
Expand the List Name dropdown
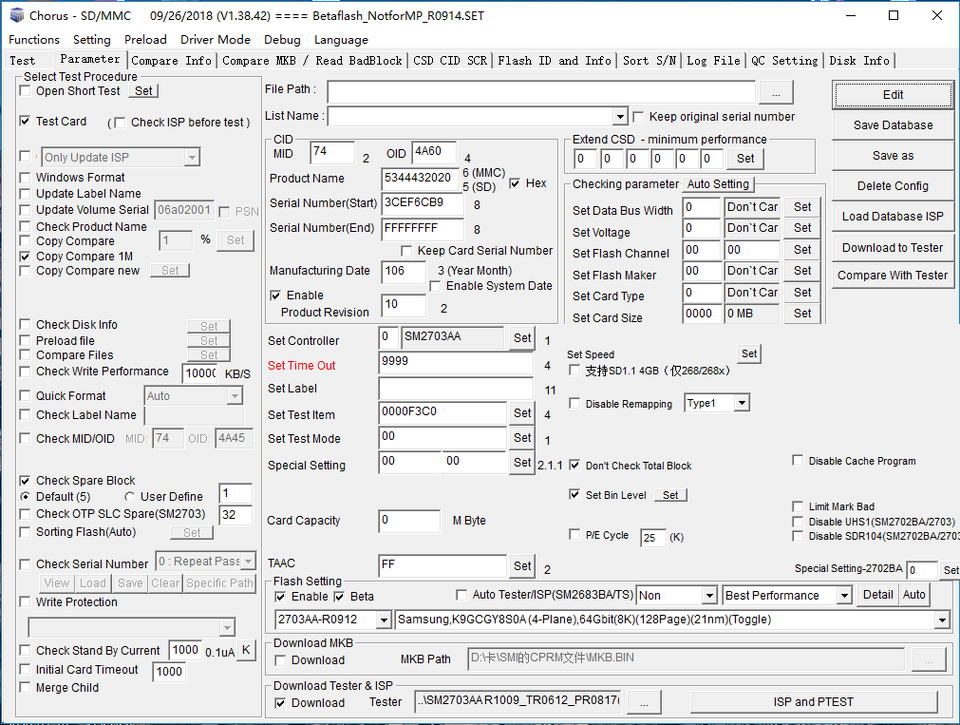pos(620,117)
